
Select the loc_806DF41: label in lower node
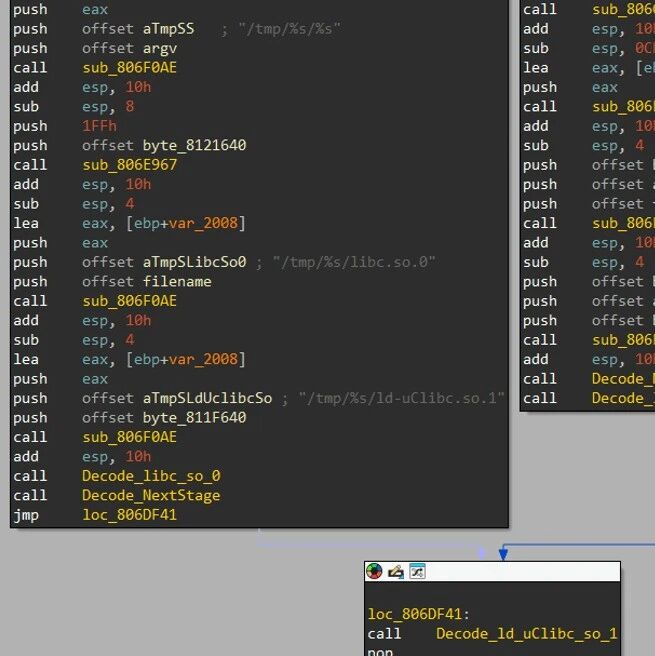[x=419, y=614]
